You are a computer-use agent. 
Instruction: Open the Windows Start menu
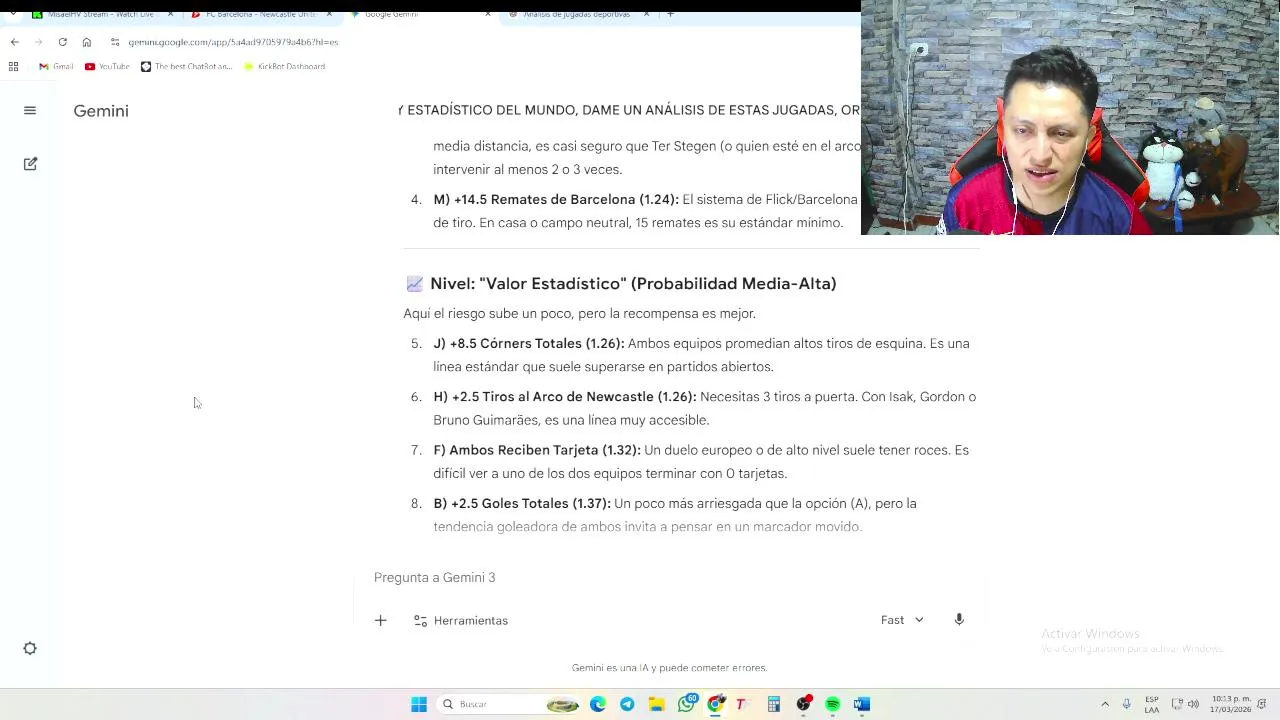click(x=419, y=704)
